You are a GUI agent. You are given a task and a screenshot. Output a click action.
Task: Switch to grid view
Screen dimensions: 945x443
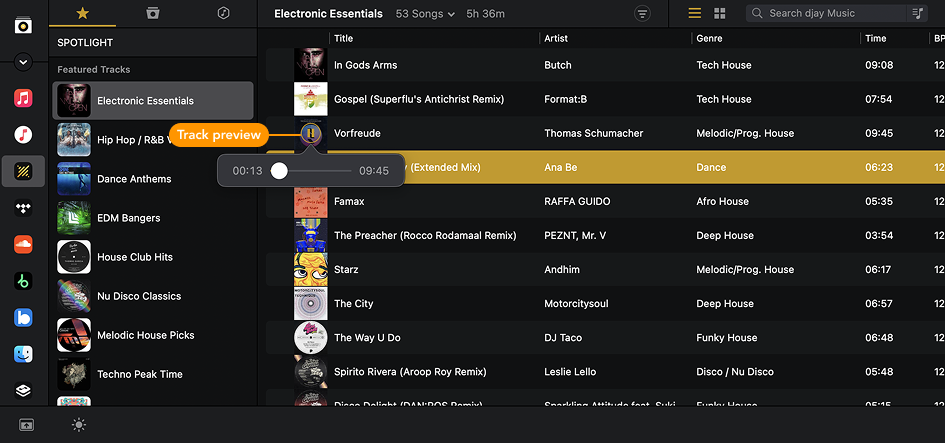coord(720,13)
